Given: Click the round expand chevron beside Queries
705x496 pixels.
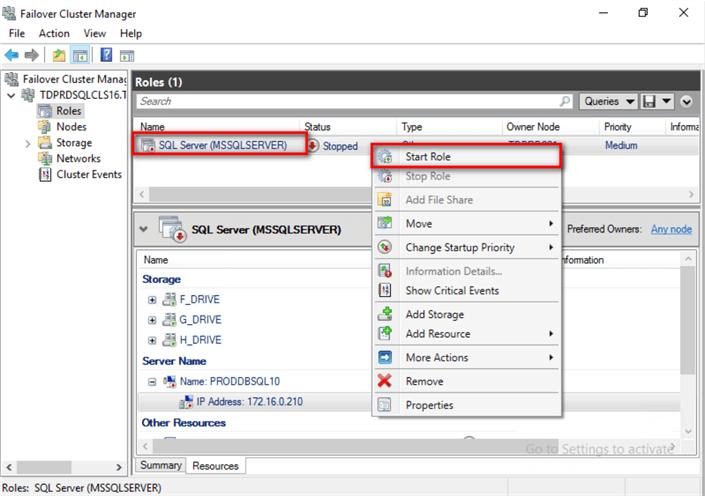Looking at the screenshot, I should [686, 102].
